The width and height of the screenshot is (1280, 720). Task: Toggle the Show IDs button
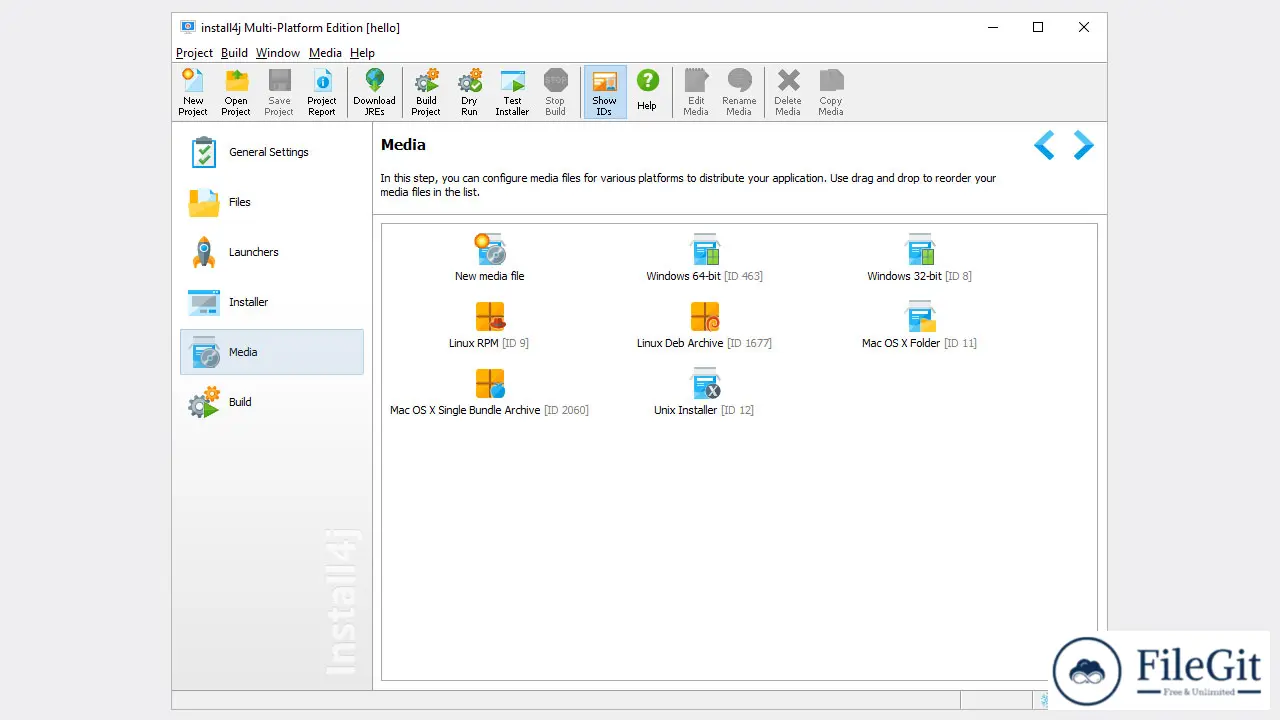pos(604,92)
